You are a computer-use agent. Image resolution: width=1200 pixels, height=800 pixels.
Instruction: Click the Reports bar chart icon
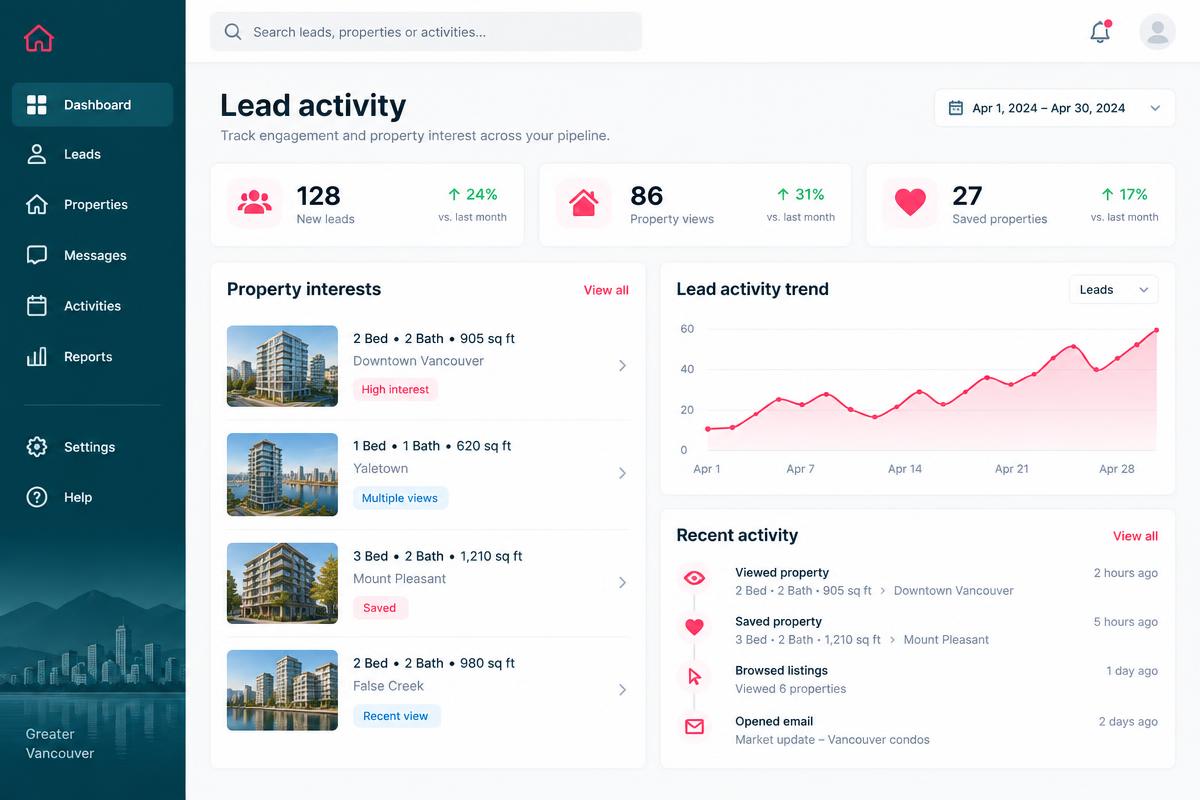[37, 356]
